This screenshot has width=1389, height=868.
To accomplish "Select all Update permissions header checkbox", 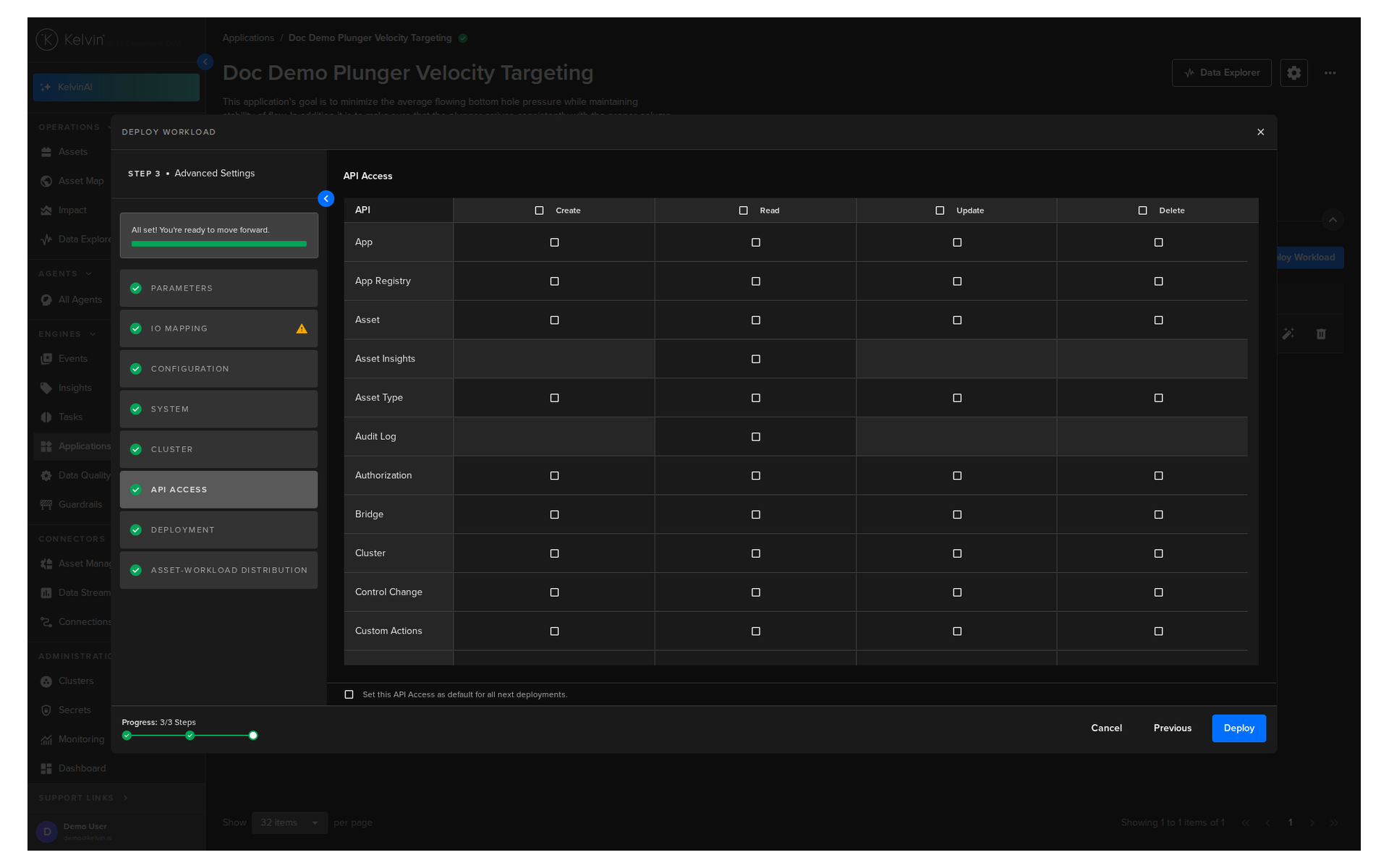I will point(940,210).
